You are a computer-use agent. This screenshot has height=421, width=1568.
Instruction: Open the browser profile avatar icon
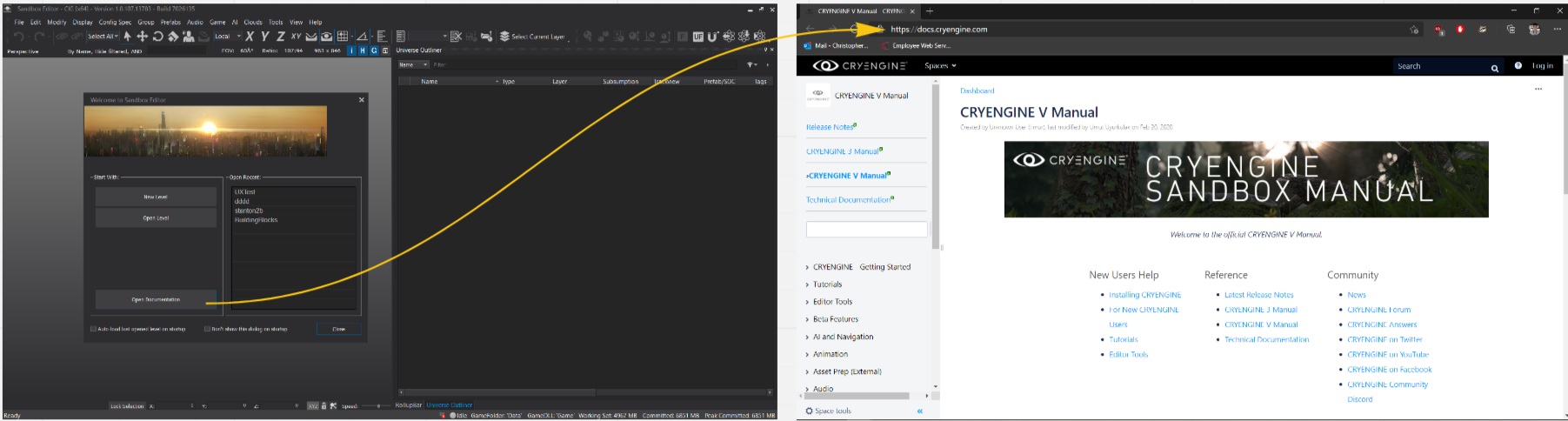1534,29
